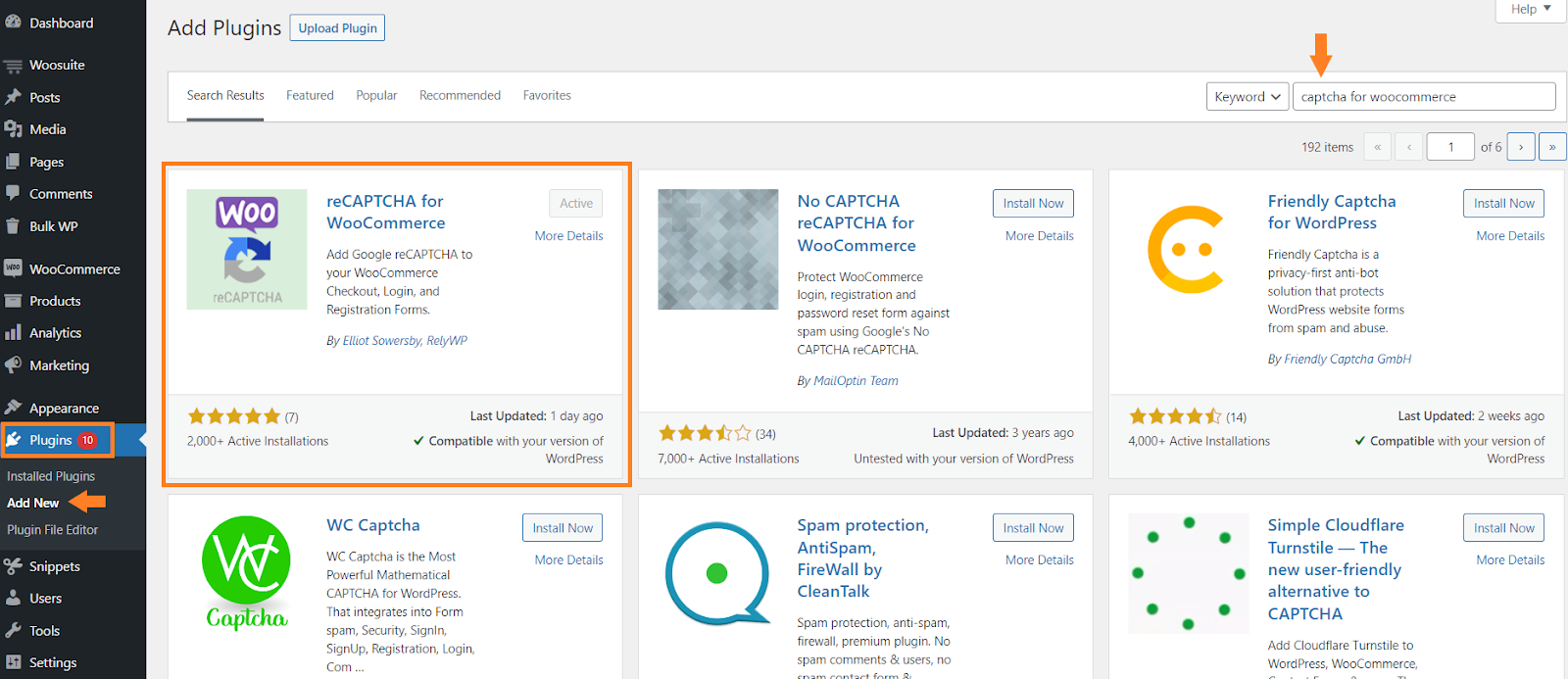This screenshot has width=1568, height=679.
Task: Open More Details for No CAPTCHA reCAPTCHA
Action: click(1040, 236)
